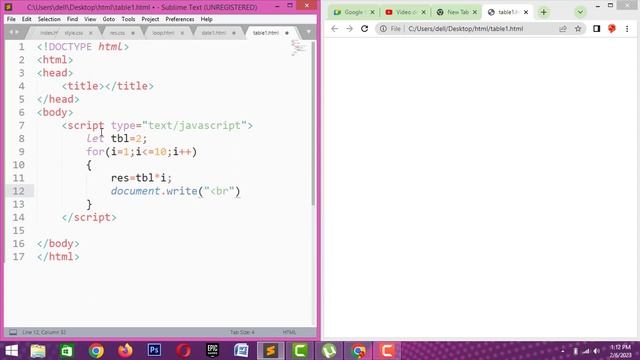
Task: Open Opera from taskbar
Action: coord(184,351)
